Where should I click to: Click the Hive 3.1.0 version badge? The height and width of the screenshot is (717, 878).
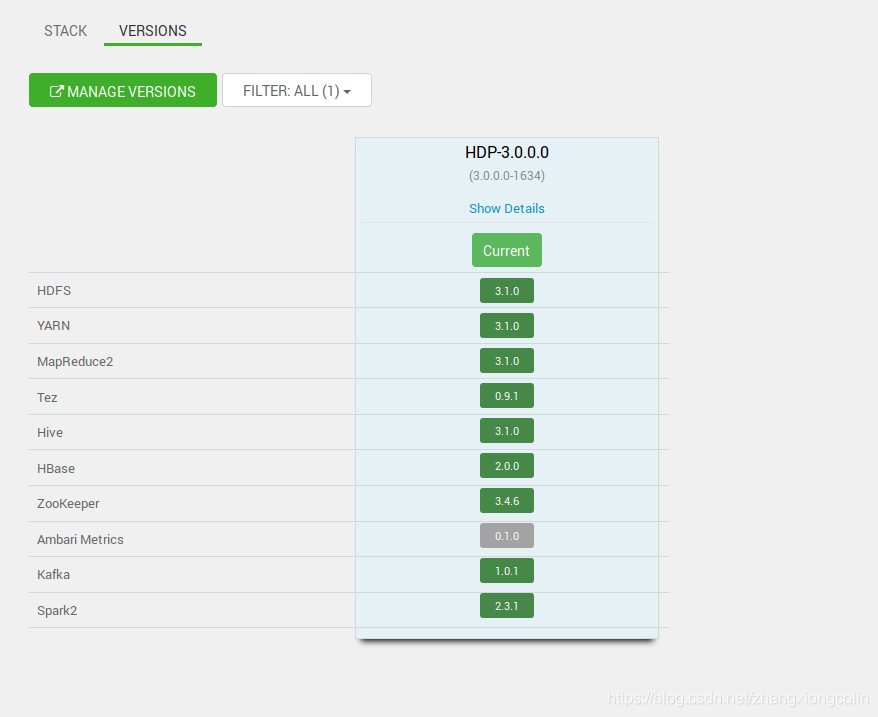coord(507,431)
